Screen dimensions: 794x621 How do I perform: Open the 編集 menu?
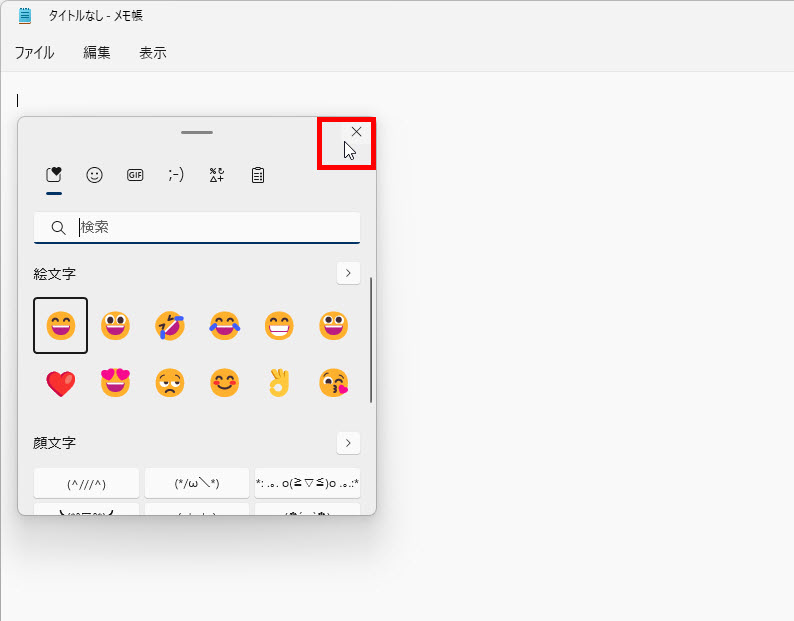click(x=97, y=53)
